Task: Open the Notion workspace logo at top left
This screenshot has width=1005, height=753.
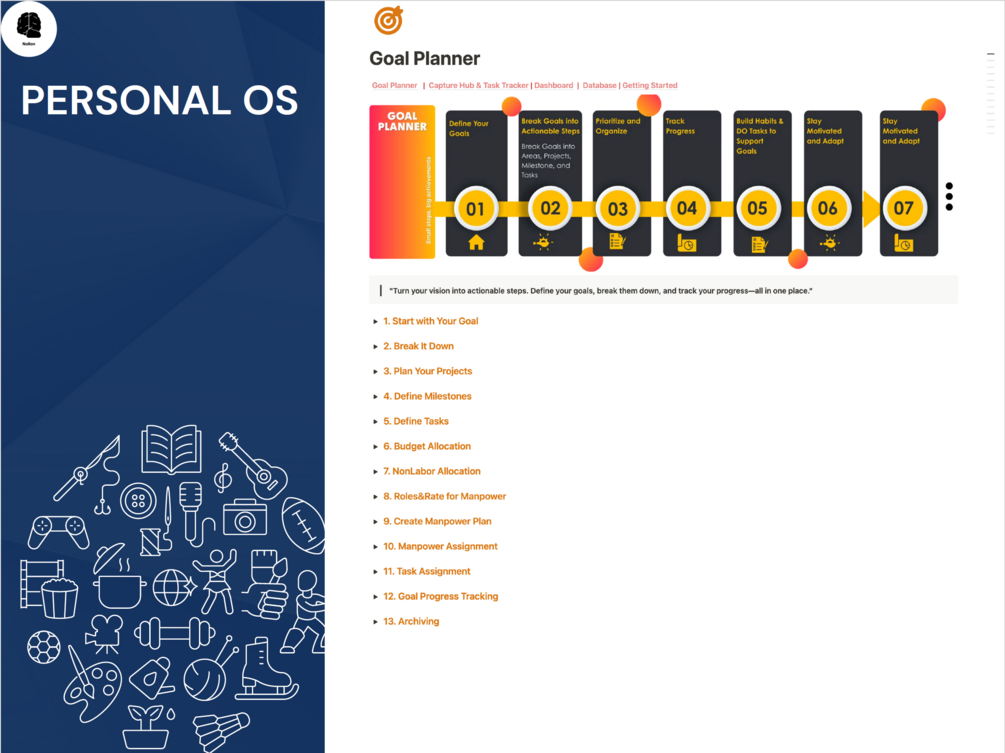Action: point(28,28)
